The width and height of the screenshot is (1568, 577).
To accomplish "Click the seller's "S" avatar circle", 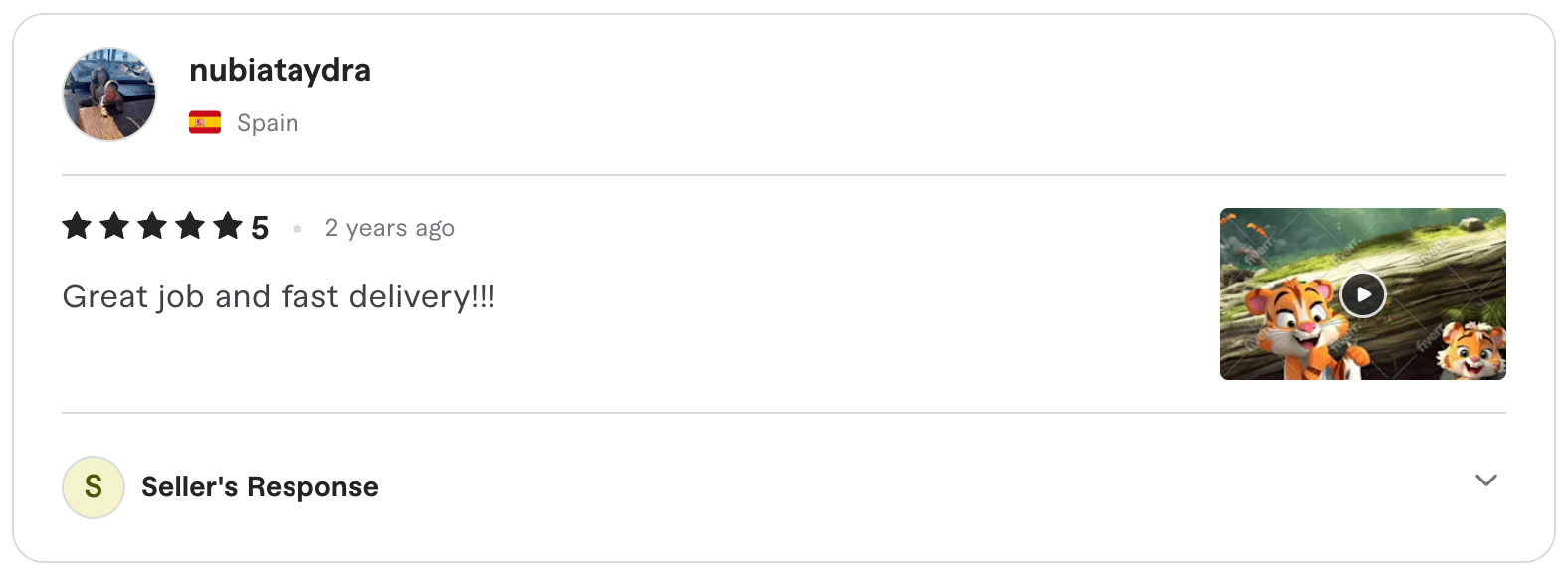I will [x=94, y=487].
